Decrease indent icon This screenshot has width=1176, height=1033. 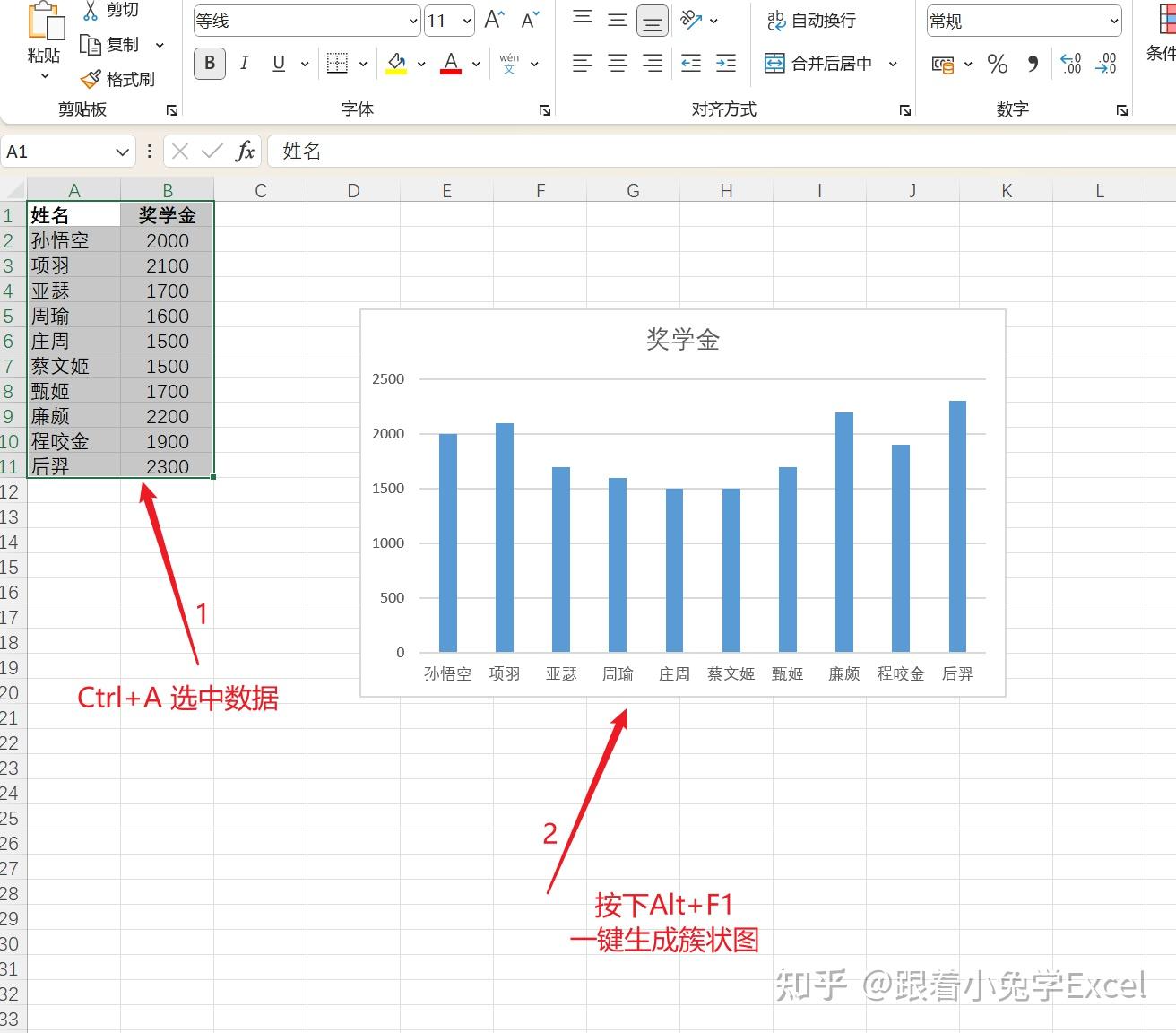(x=690, y=63)
